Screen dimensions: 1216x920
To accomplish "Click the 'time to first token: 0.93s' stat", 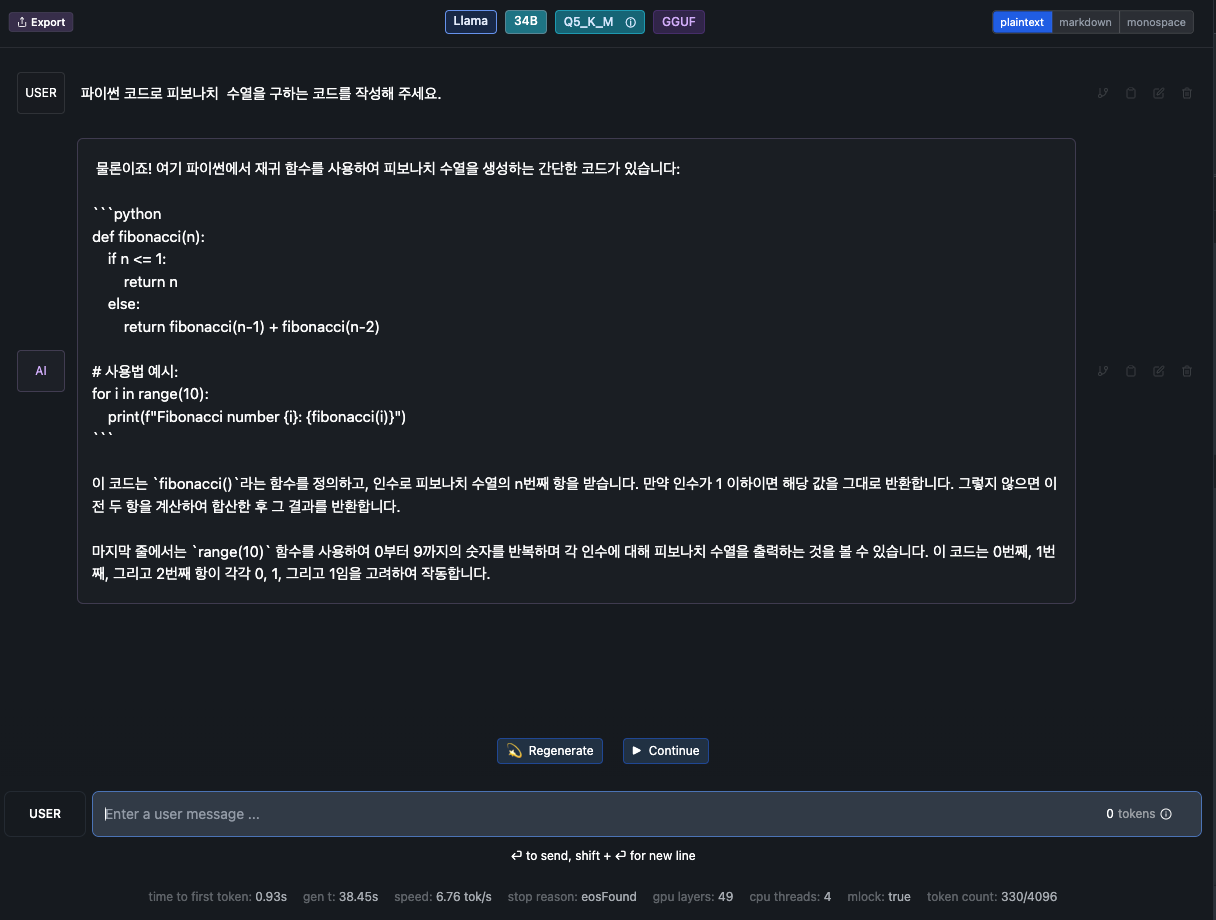I will pos(218,897).
